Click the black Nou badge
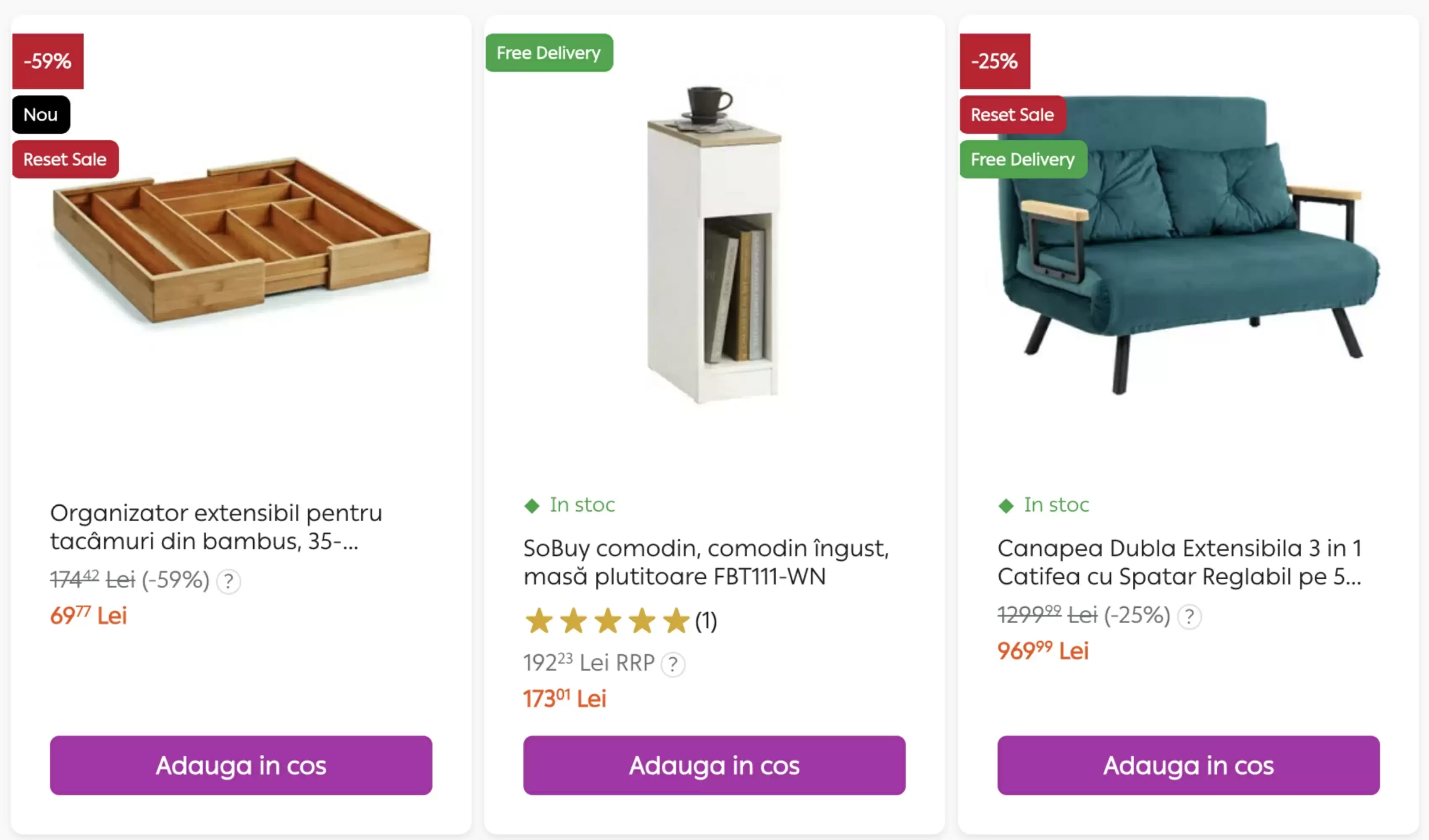The height and width of the screenshot is (840, 1429). pyautogui.click(x=41, y=115)
